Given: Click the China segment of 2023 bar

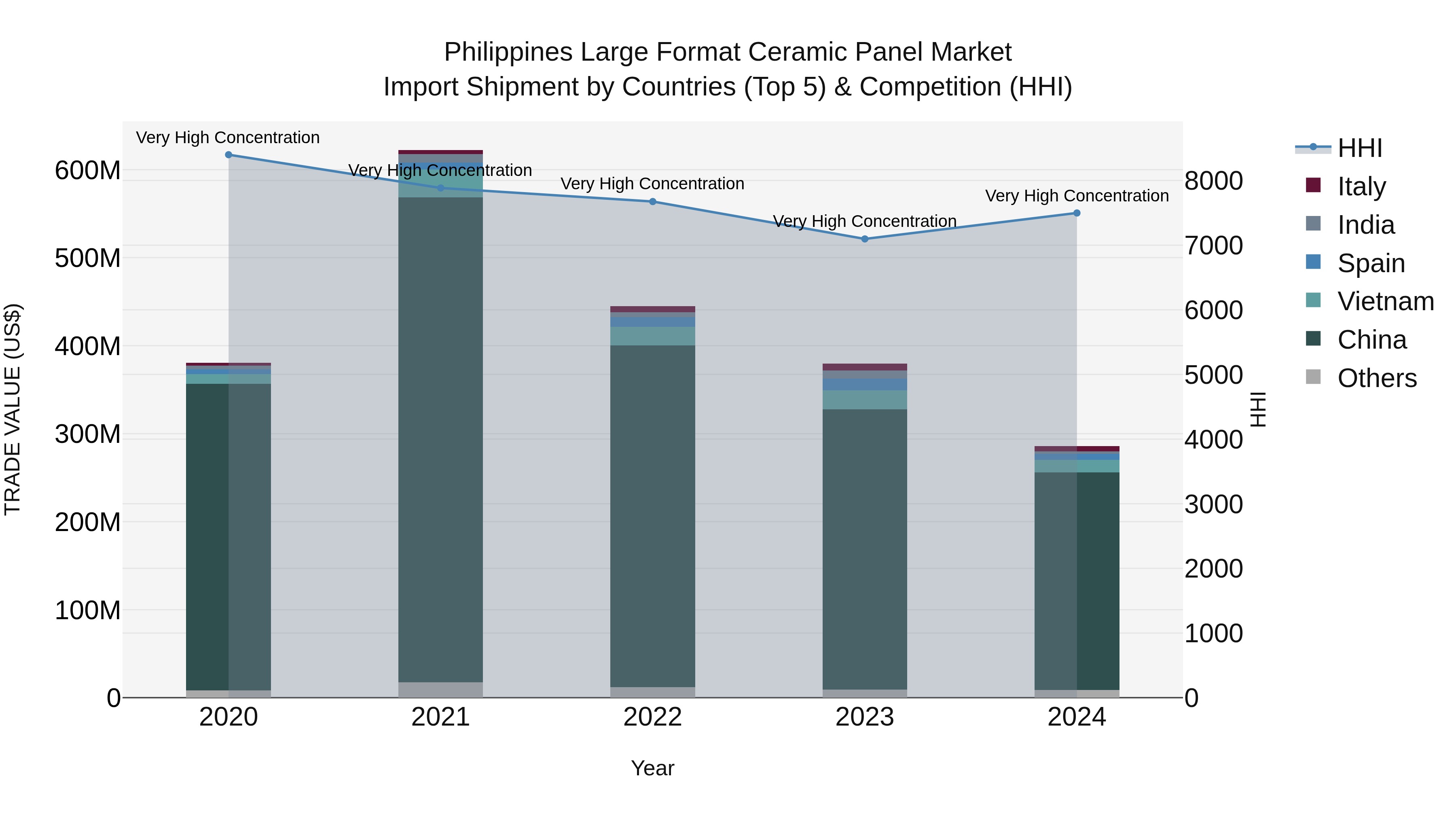Looking at the screenshot, I should click(865, 549).
